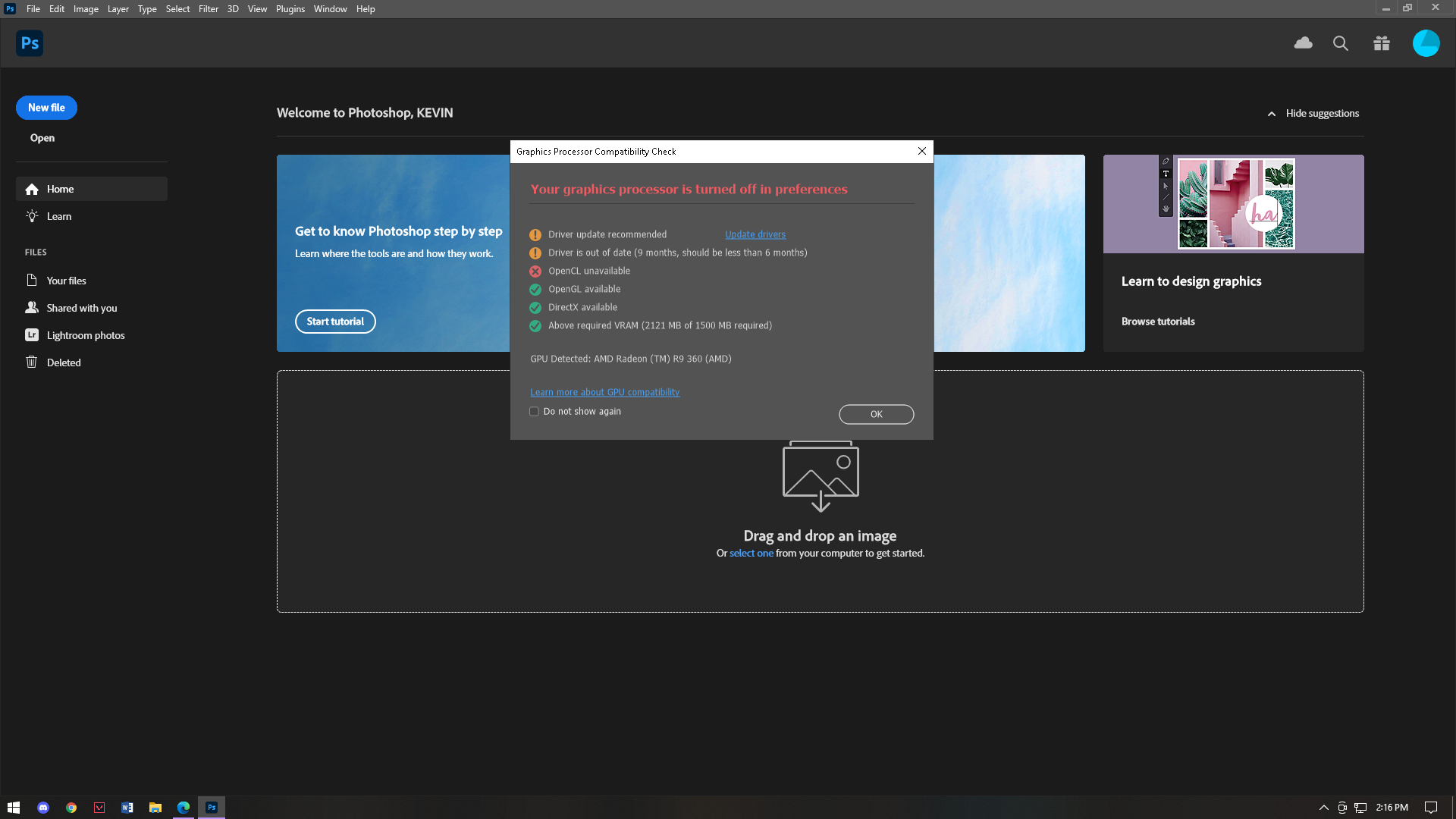
Task: Click the Photoshop PS icon in taskbar
Action: tap(211, 807)
